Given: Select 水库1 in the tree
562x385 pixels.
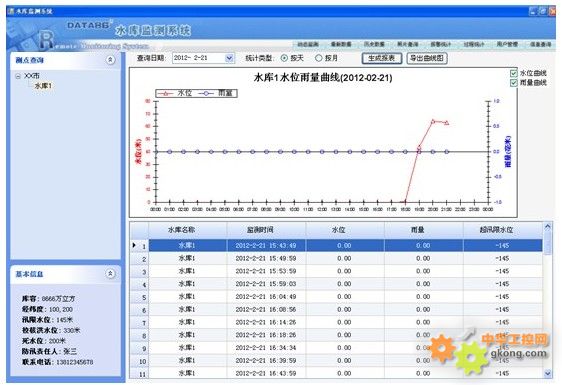Looking at the screenshot, I should click(x=43, y=86).
